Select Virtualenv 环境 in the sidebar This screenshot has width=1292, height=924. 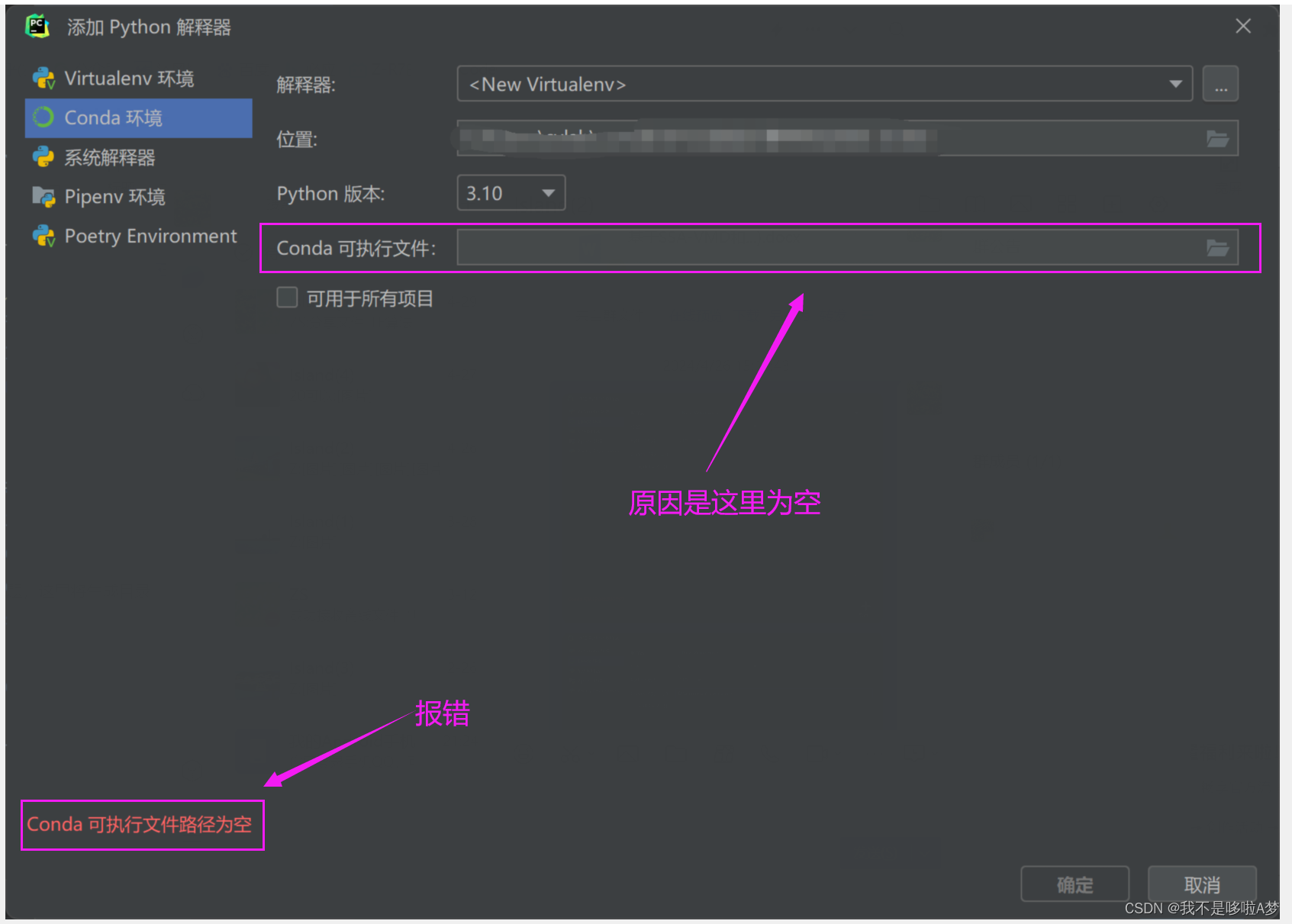(x=138, y=78)
